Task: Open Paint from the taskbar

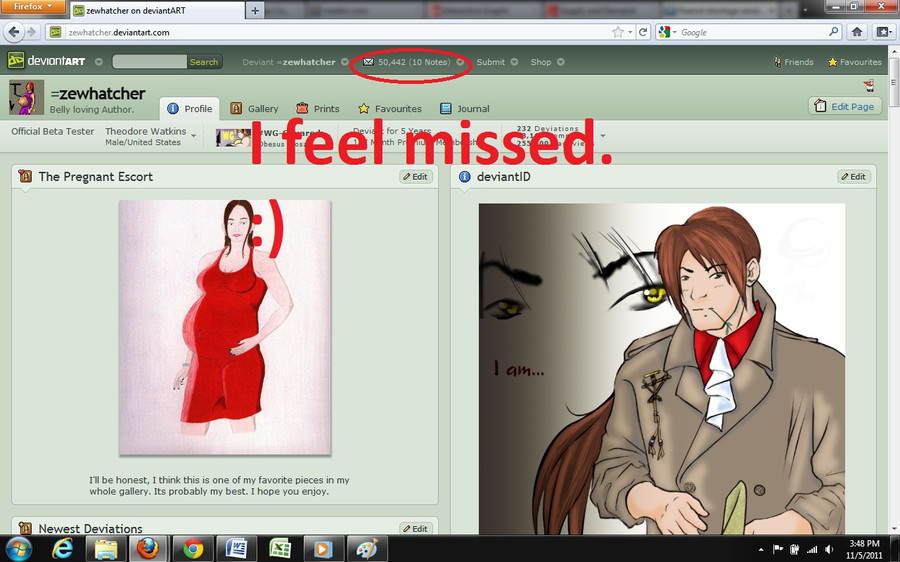Action: click(x=367, y=549)
